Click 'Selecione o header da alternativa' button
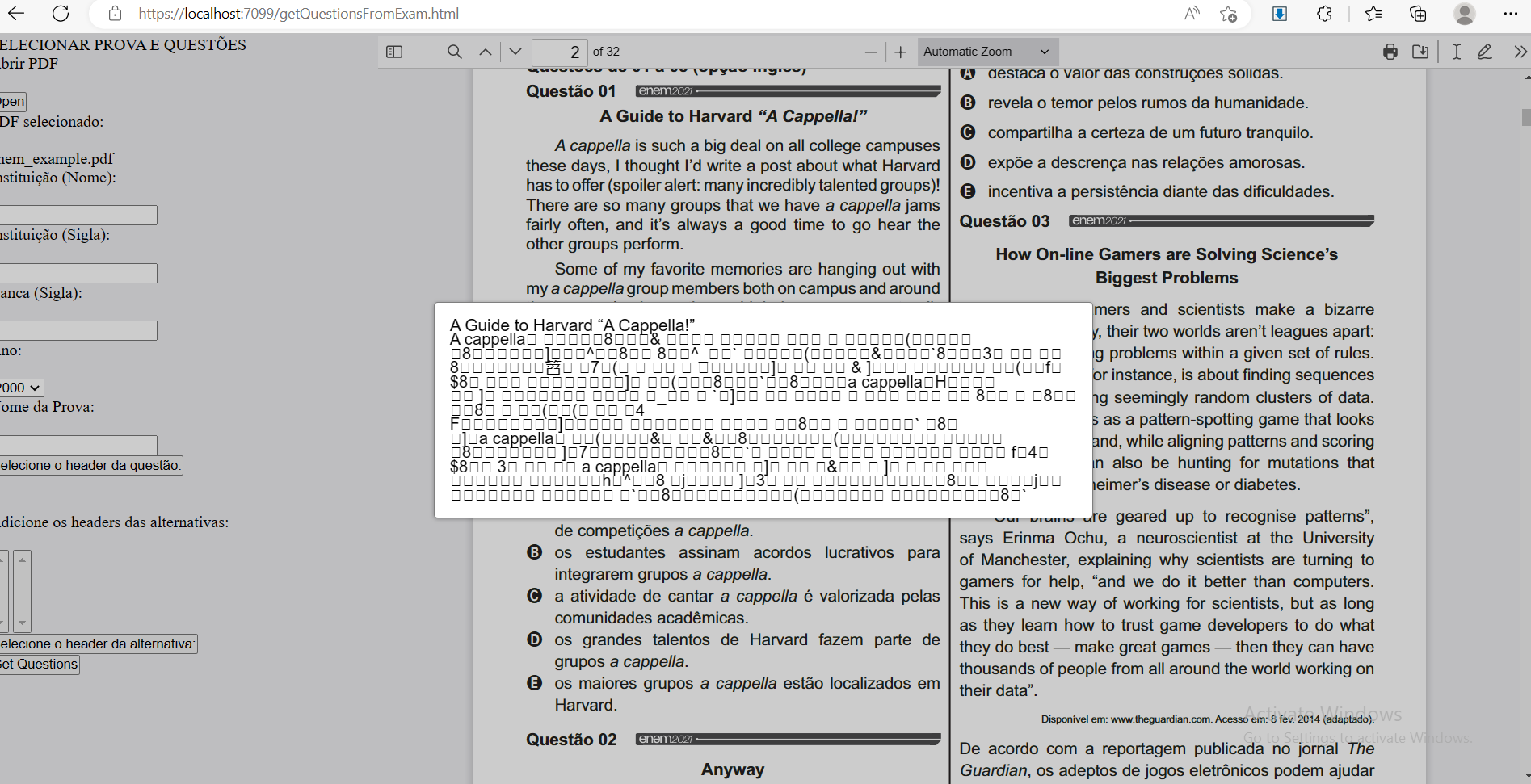This screenshot has height=784, width=1531. click(99, 644)
